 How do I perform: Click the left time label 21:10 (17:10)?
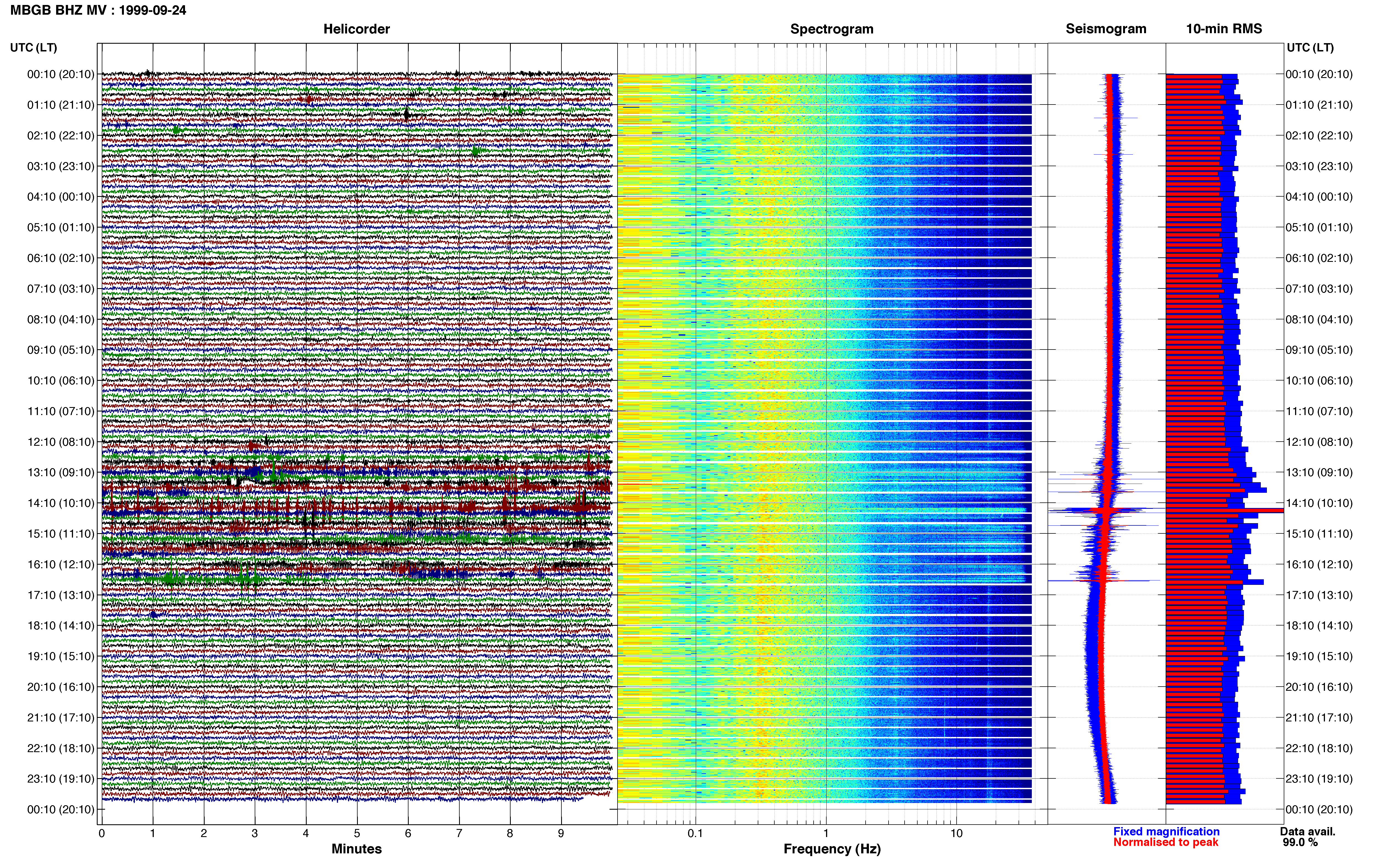61,718
